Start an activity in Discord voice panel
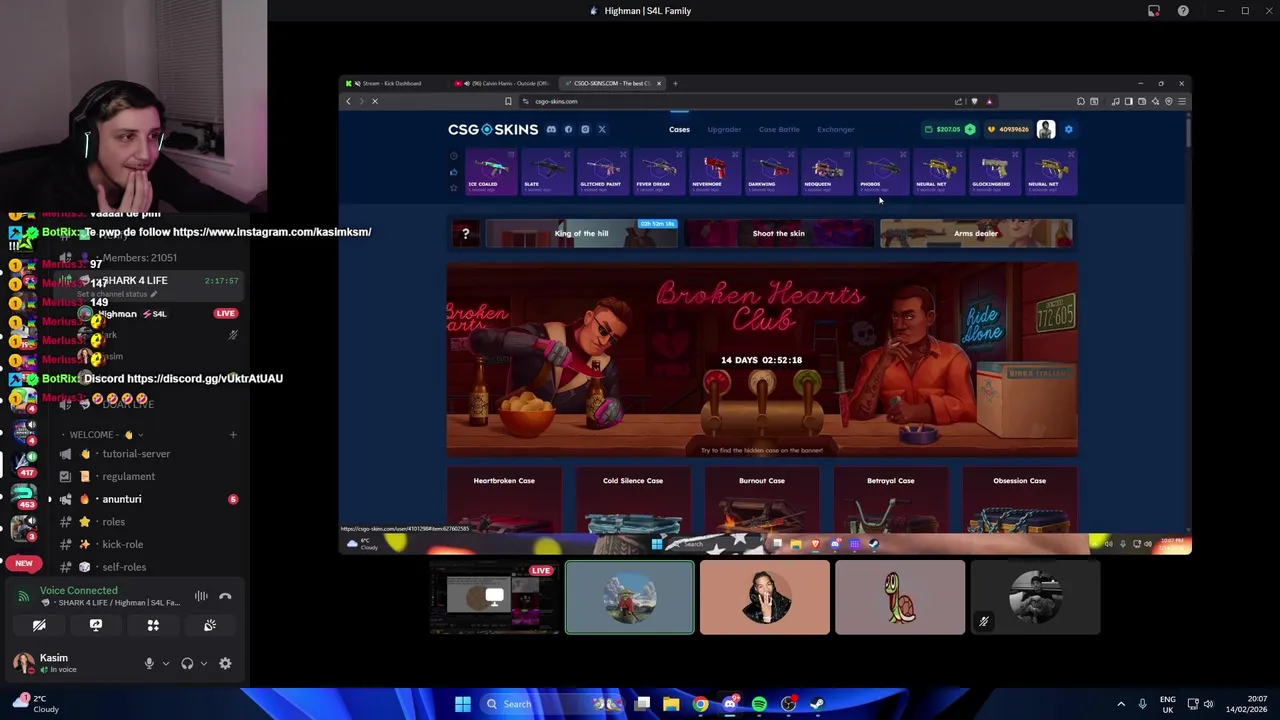 coord(153,625)
